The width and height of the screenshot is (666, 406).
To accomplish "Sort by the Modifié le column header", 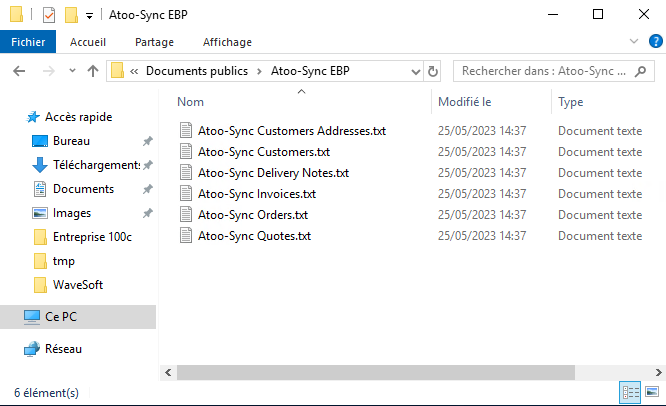I will [x=465, y=102].
